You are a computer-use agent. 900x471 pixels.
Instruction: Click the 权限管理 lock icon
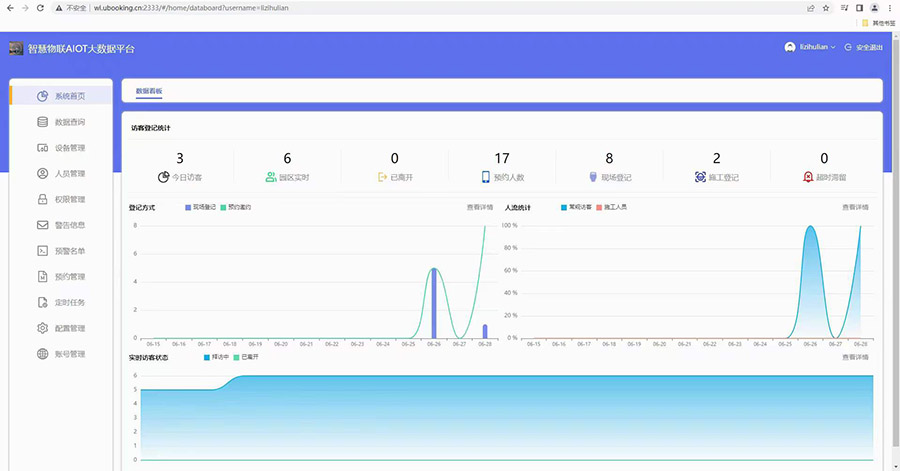click(42, 199)
